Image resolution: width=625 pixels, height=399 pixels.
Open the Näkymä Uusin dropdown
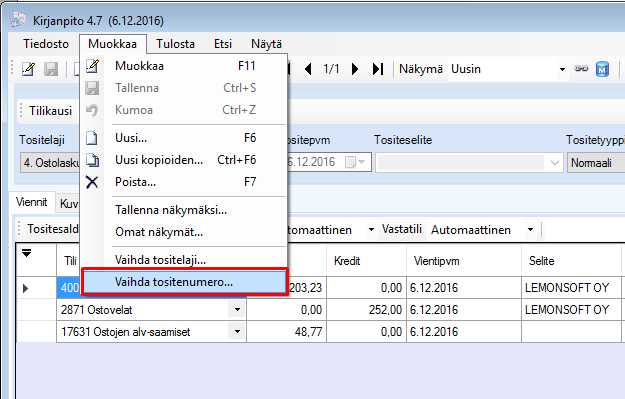(x=562, y=69)
